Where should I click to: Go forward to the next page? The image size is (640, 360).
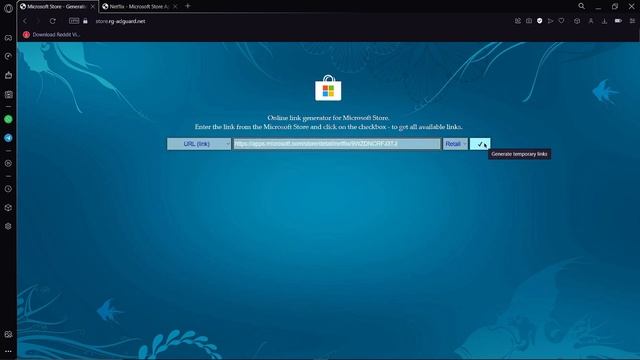tap(38, 21)
